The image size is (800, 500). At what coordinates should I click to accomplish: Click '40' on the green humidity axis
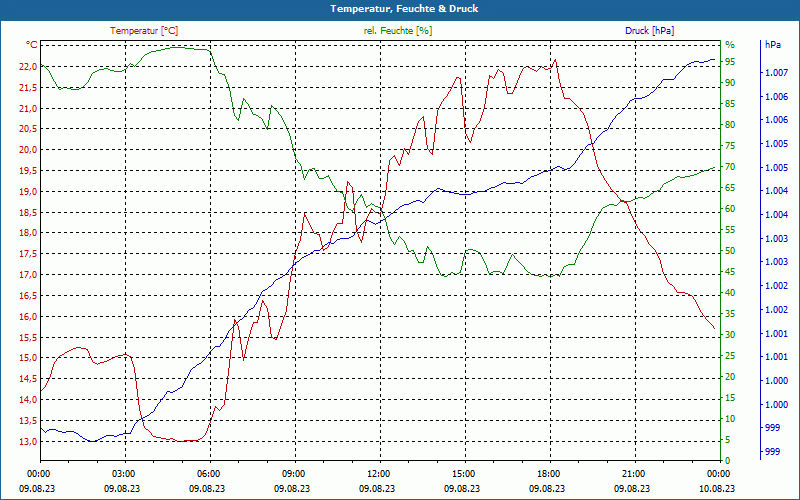(x=730, y=293)
